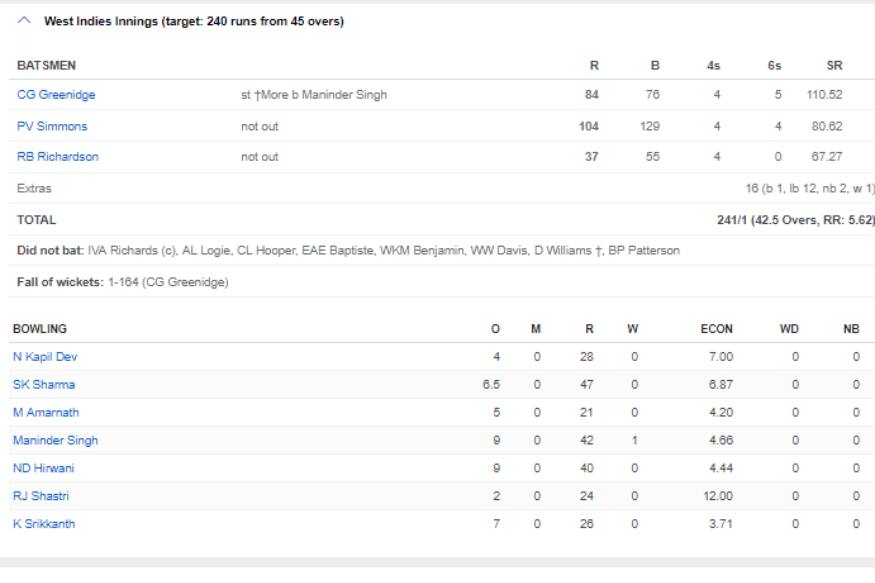Click RB Richardson batsman name
The width and height of the screenshot is (875, 583).
(x=58, y=157)
